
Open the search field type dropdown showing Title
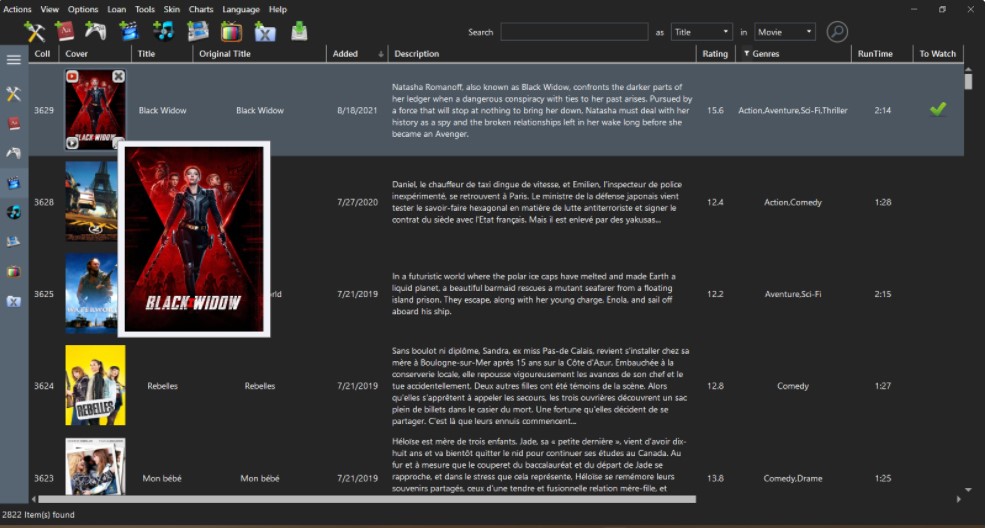click(701, 32)
